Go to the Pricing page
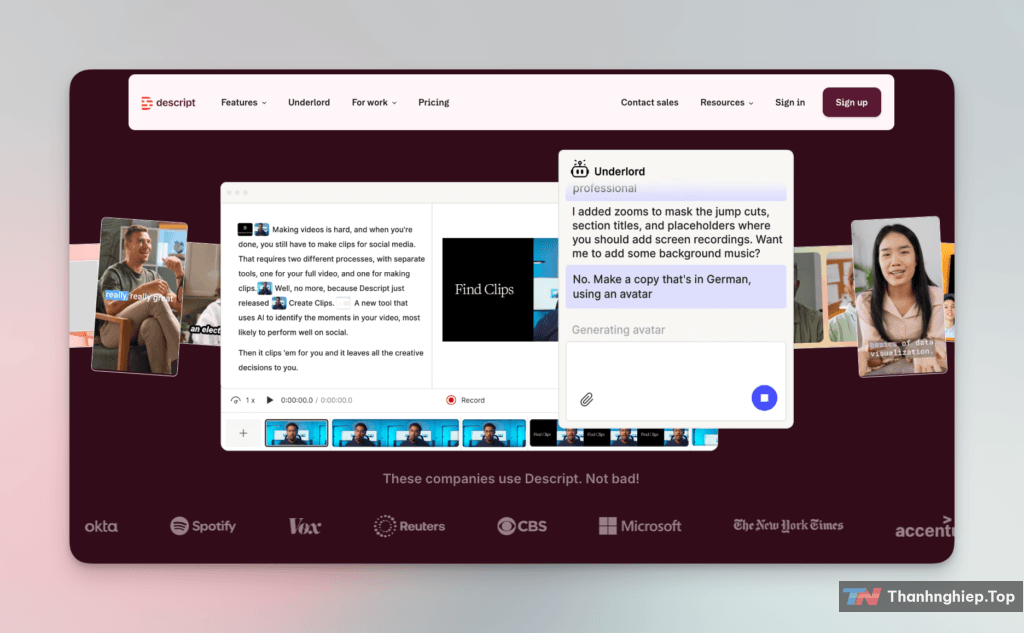1024x633 pixels. pos(434,102)
